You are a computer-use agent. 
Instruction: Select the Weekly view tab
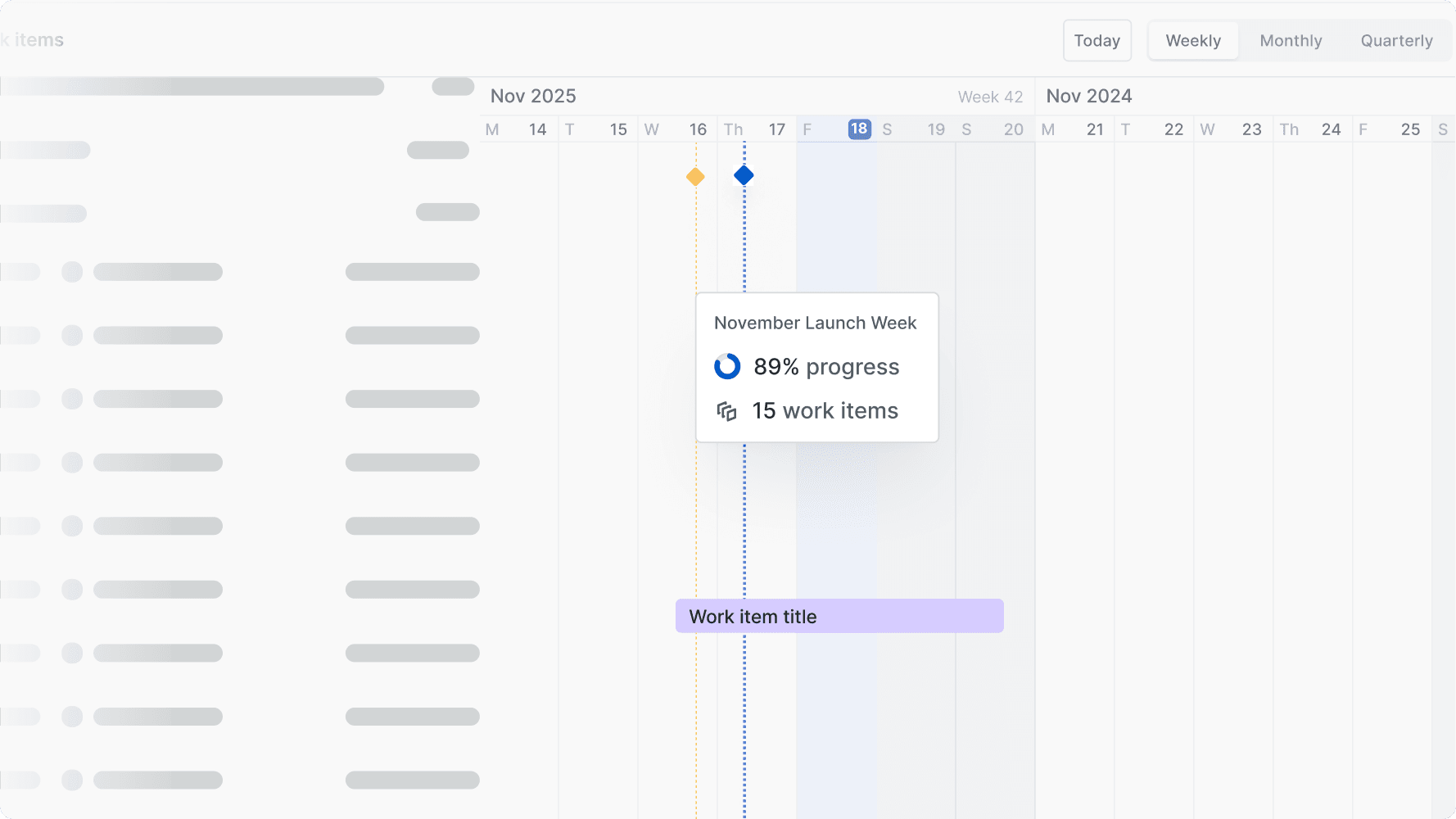pos(1193,40)
